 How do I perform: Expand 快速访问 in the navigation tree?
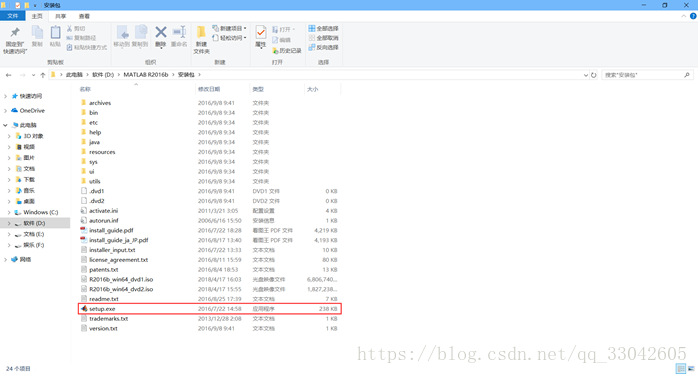click(5, 96)
